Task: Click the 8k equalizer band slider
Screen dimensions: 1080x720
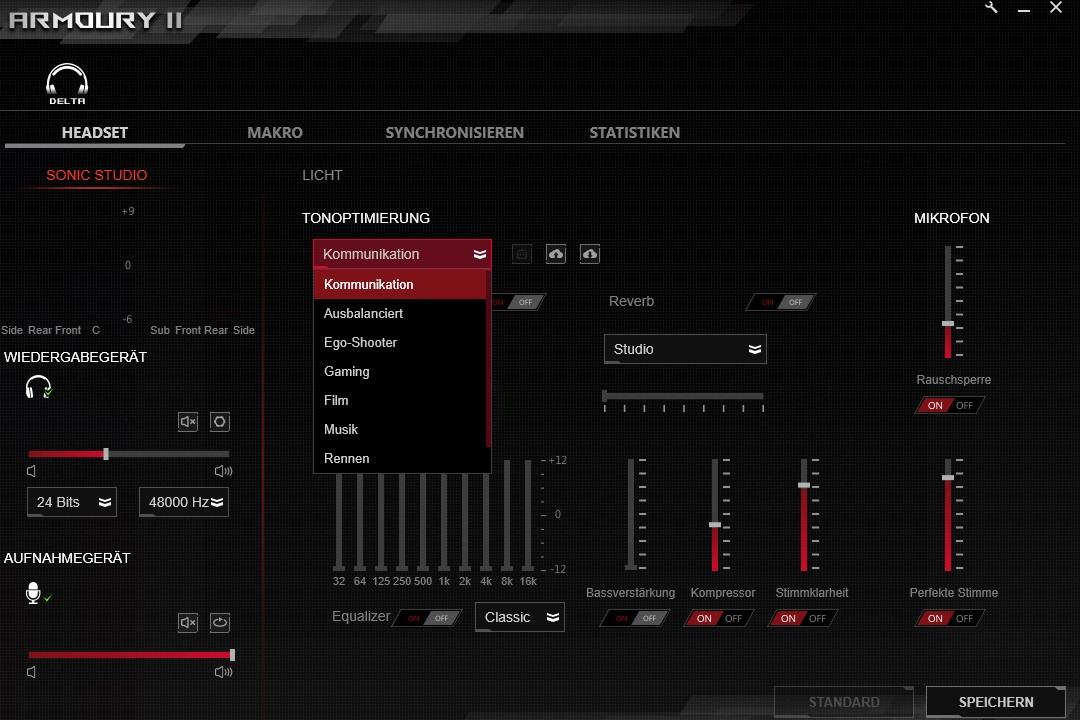Action: pyautogui.click(x=507, y=515)
